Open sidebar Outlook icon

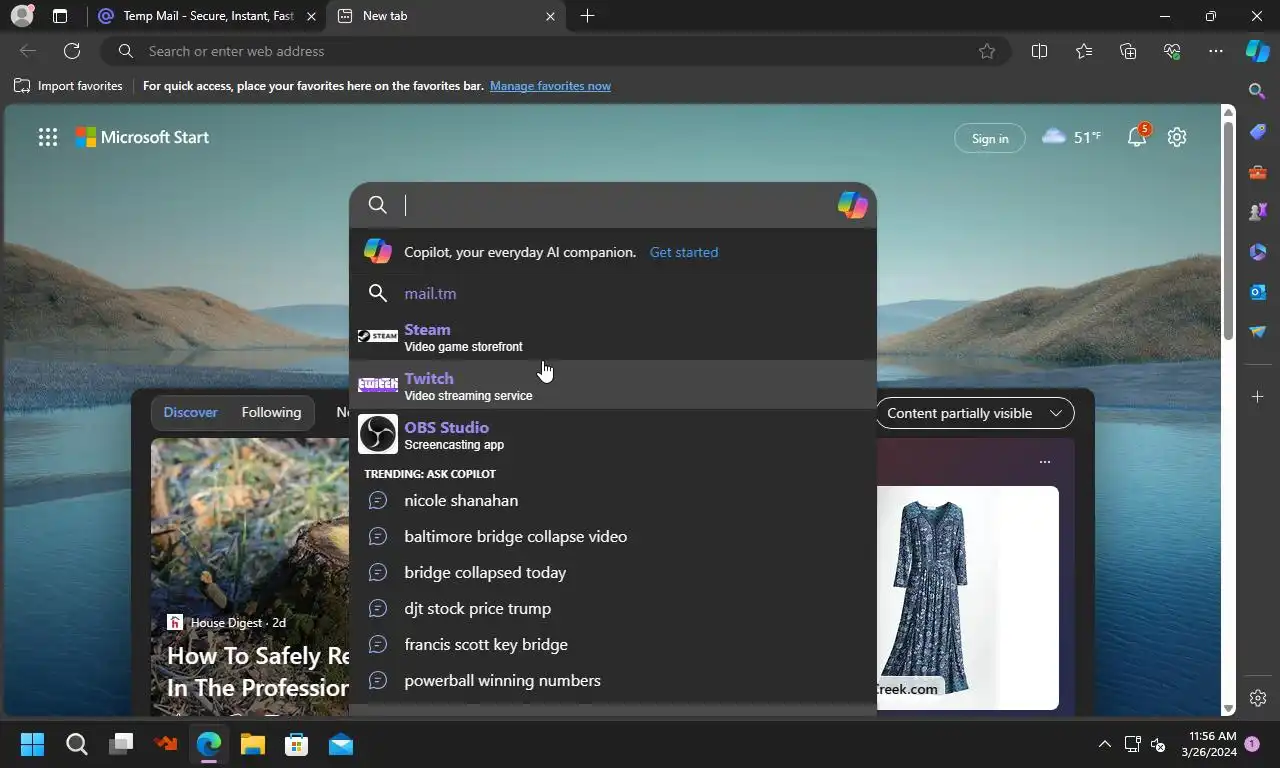pos(1258,292)
